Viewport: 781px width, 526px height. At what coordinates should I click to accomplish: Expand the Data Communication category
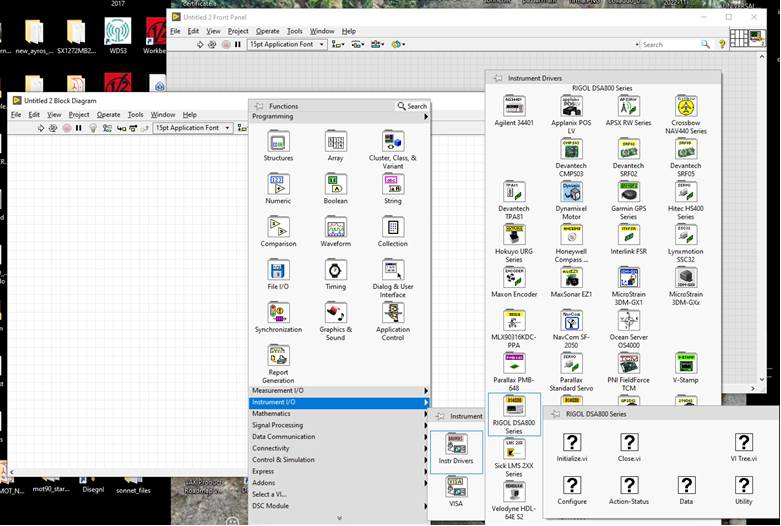[x=339, y=436]
